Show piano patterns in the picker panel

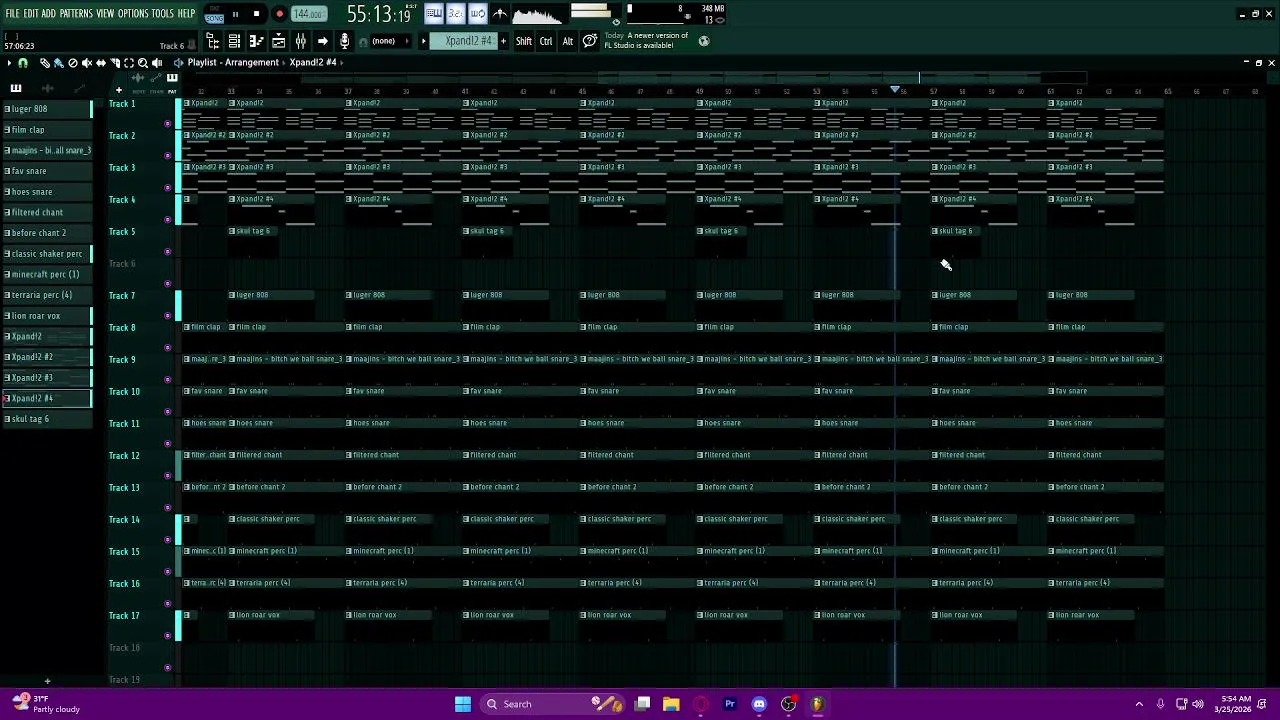click(x=16, y=88)
